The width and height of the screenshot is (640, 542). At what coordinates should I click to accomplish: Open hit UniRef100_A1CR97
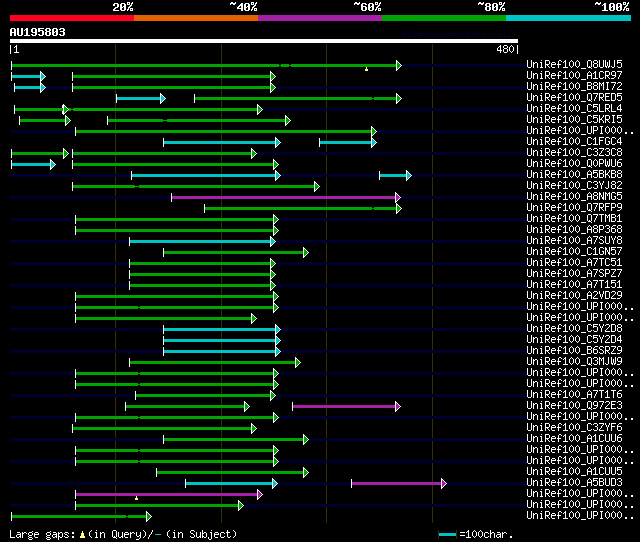click(574, 75)
